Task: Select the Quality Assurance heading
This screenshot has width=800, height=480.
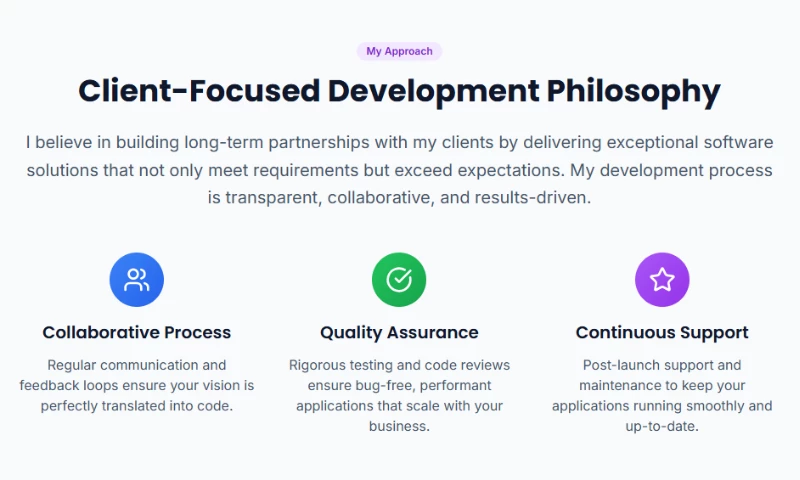Action: tap(399, 332)
